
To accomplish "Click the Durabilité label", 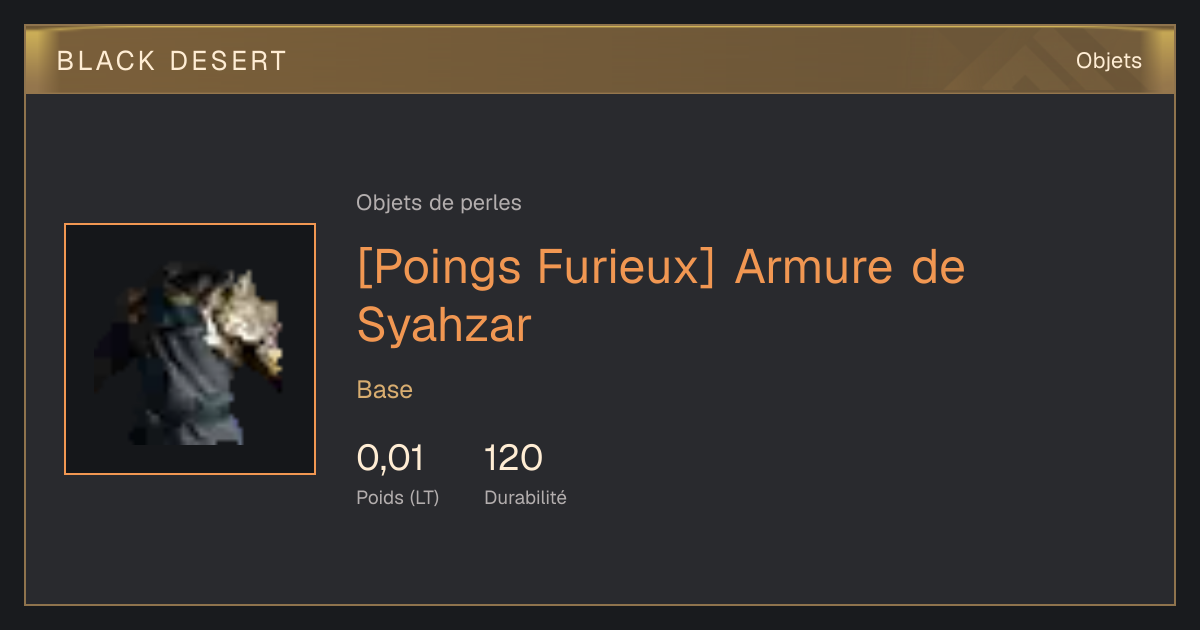I will click(x=525, y=497).
